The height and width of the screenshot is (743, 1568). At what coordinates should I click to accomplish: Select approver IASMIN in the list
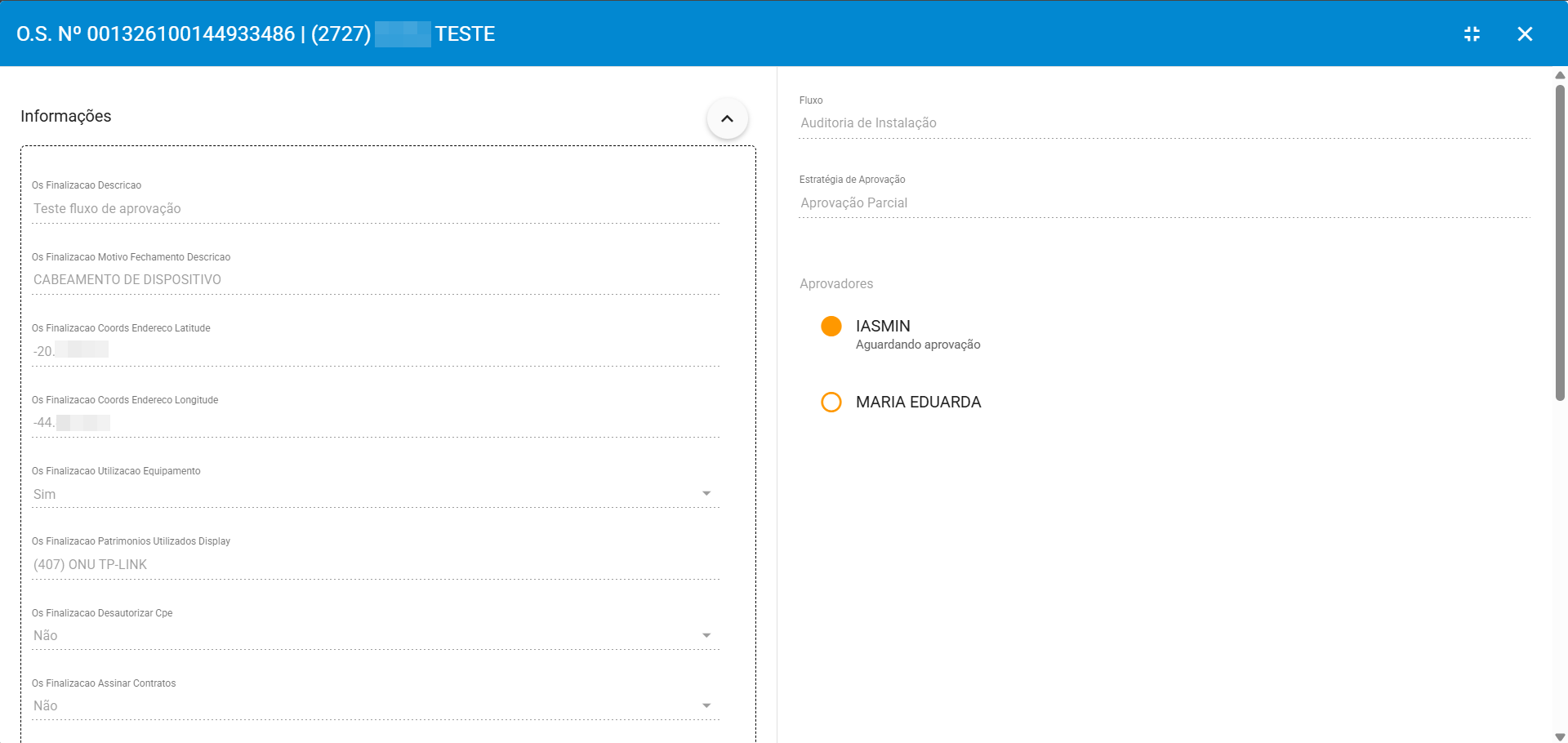883,326
